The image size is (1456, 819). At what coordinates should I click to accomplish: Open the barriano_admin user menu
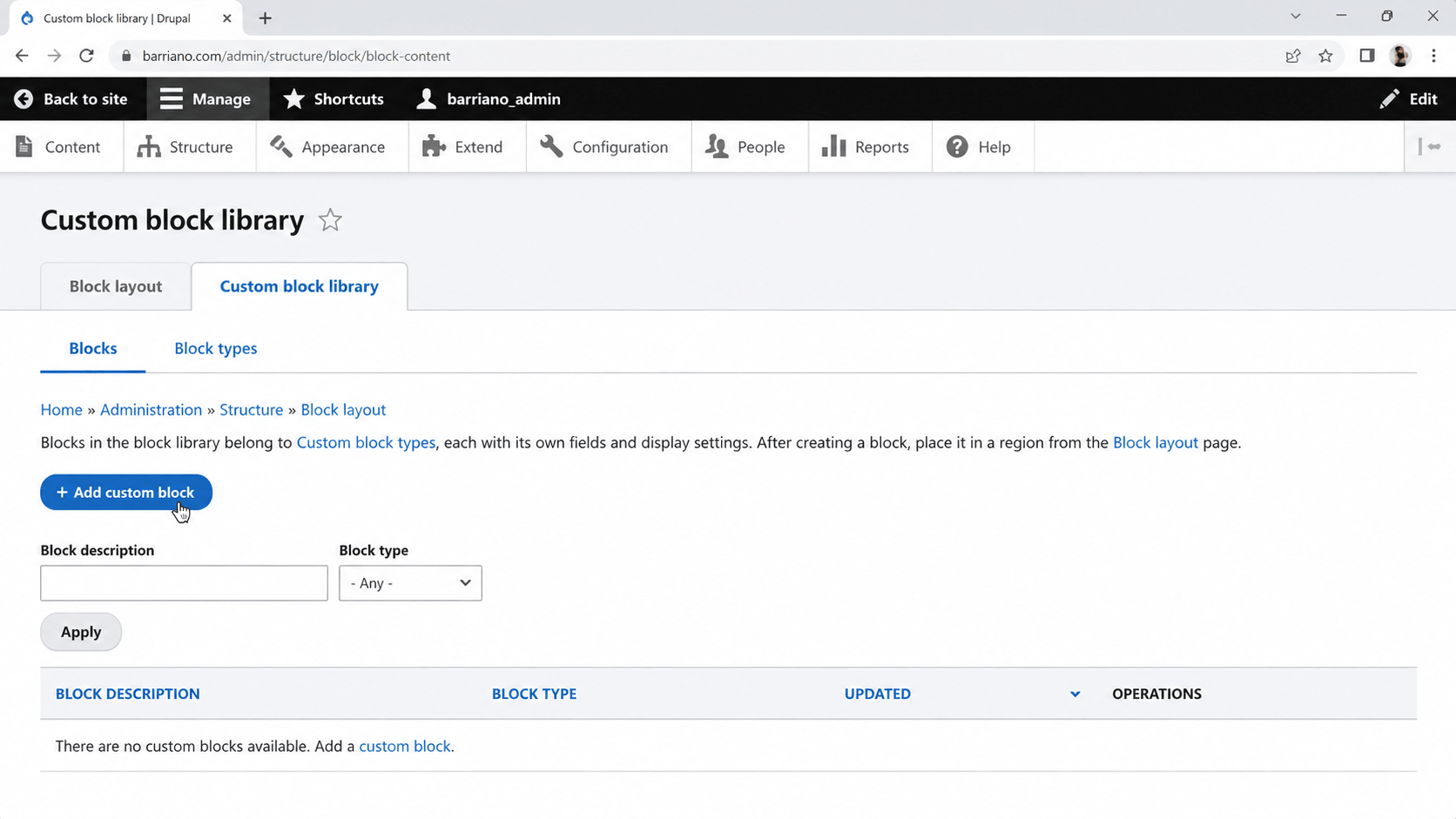488,99
